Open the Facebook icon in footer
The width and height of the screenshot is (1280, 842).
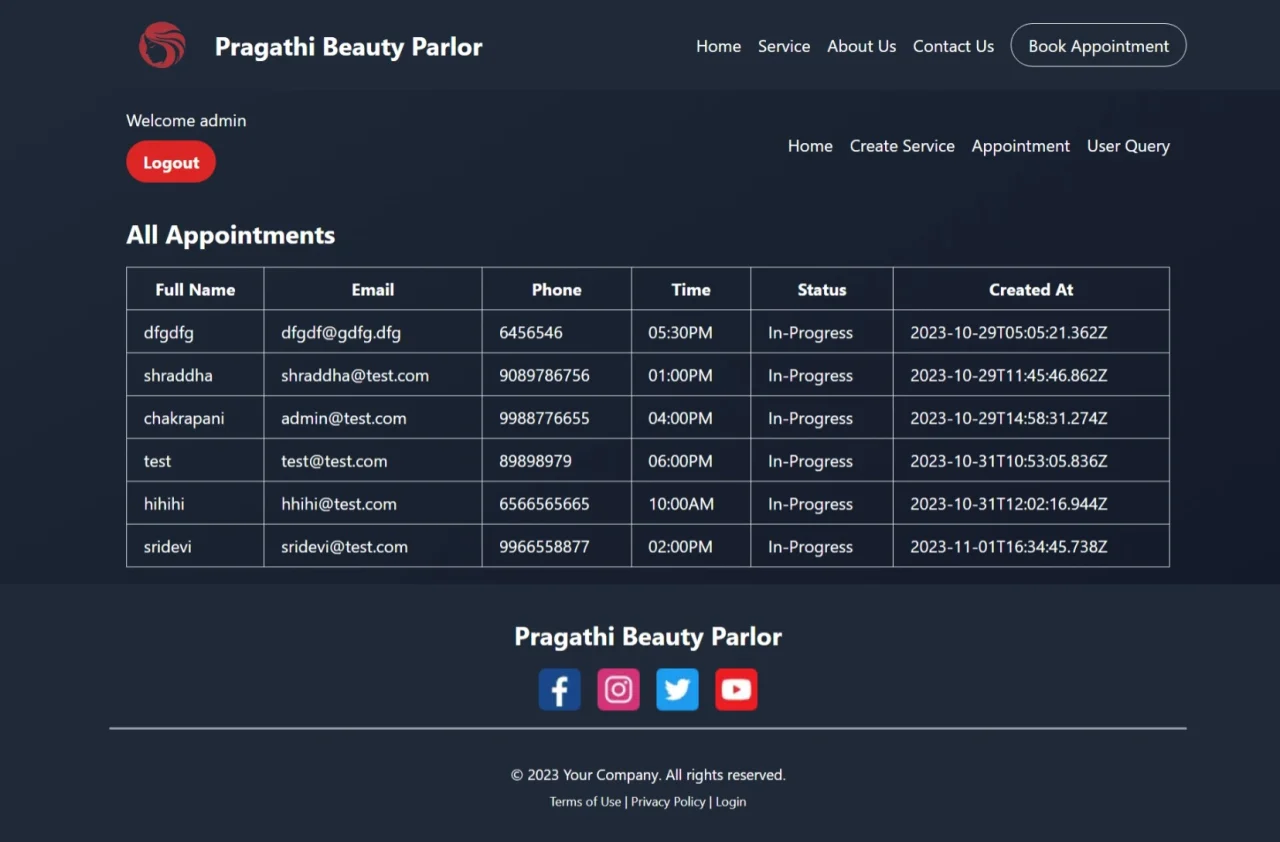560,690
